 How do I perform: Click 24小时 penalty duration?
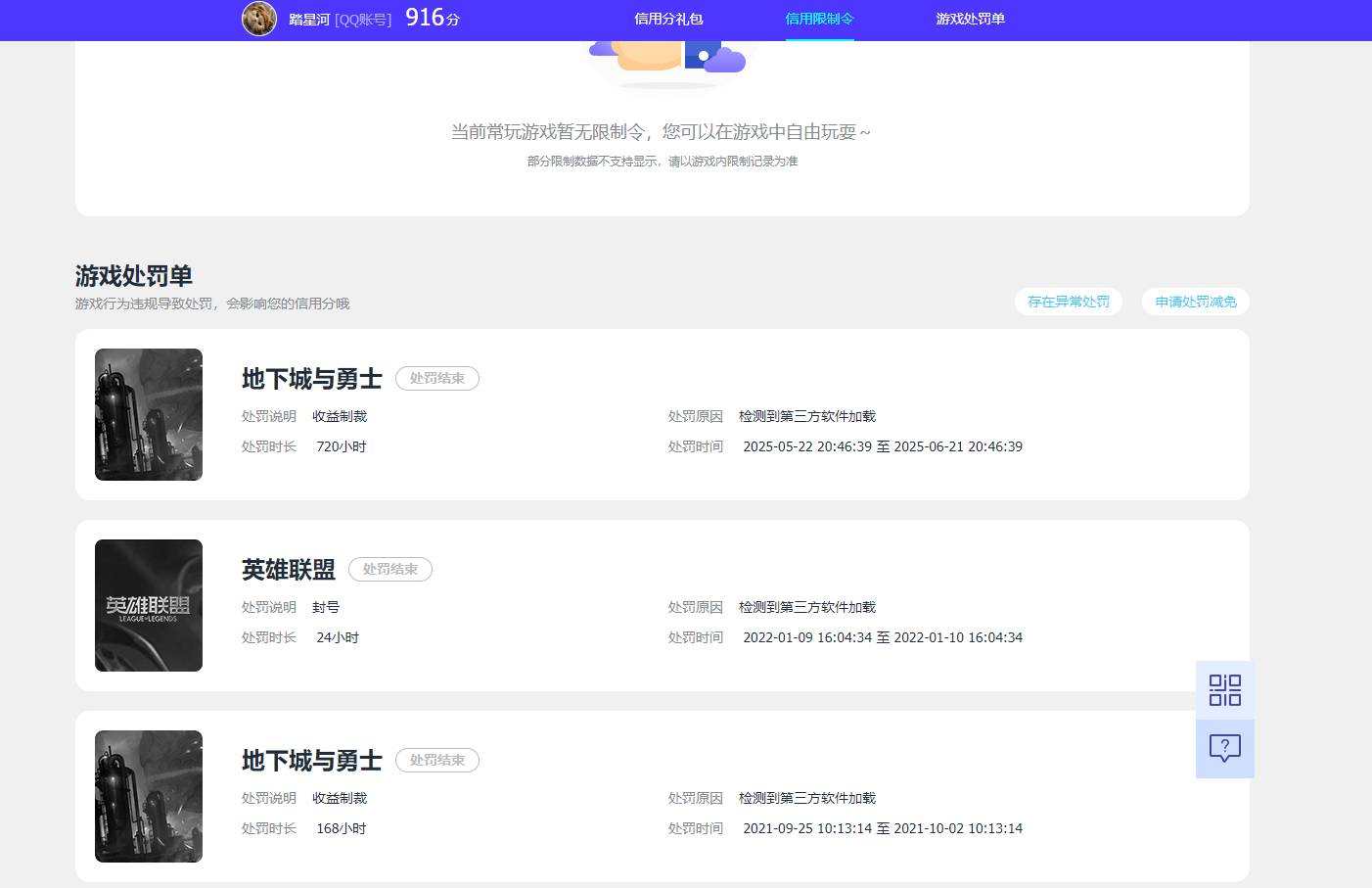coord(338,637)
